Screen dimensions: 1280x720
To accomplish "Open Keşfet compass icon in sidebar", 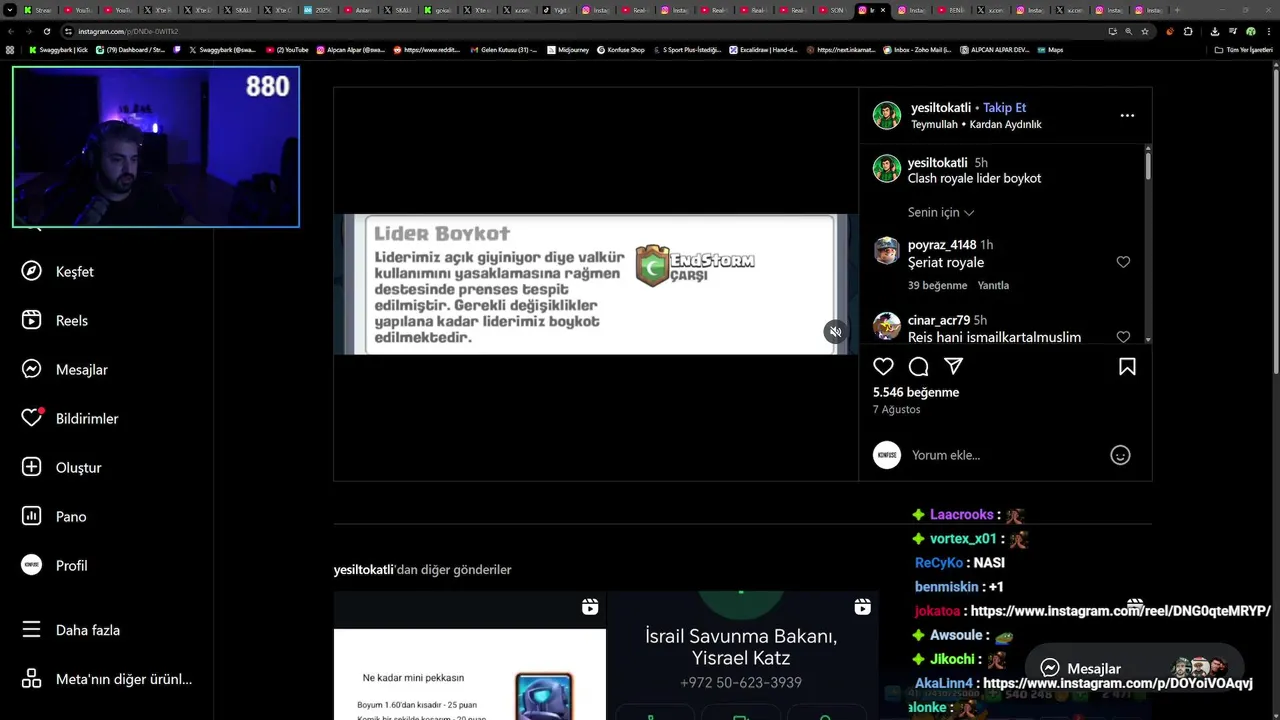I will tap(32, 271).
